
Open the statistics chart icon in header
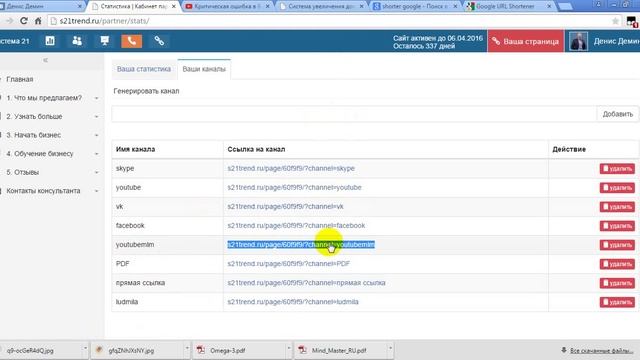click(50, 41)
